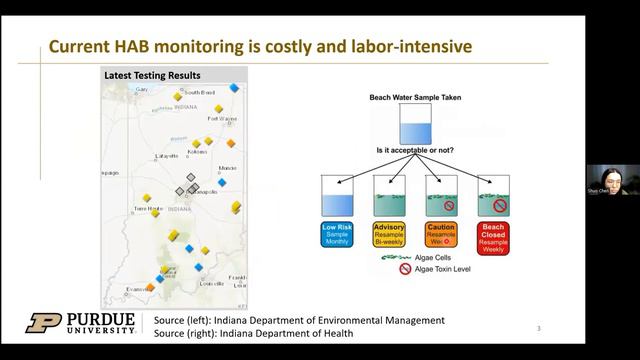
Task: Select the yellow marker left of South Bend label
Action: (178, 97)
